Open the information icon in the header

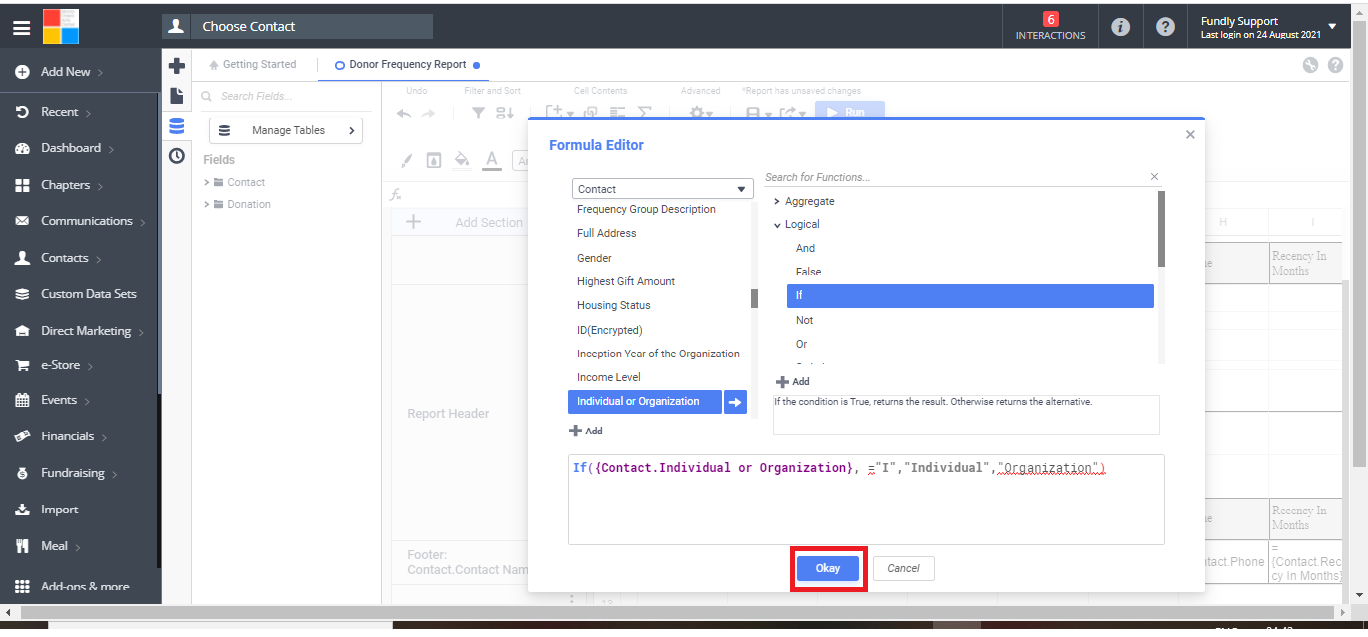(1121, 27)
